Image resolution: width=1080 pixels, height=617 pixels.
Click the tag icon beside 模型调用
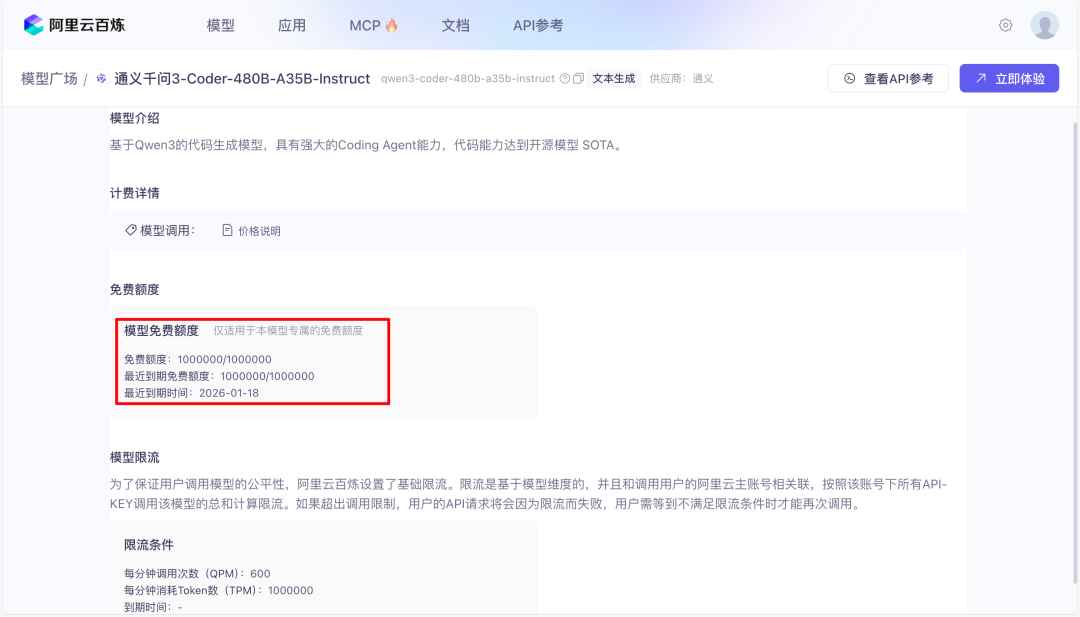pyautogui.click(x=130, y=230)
